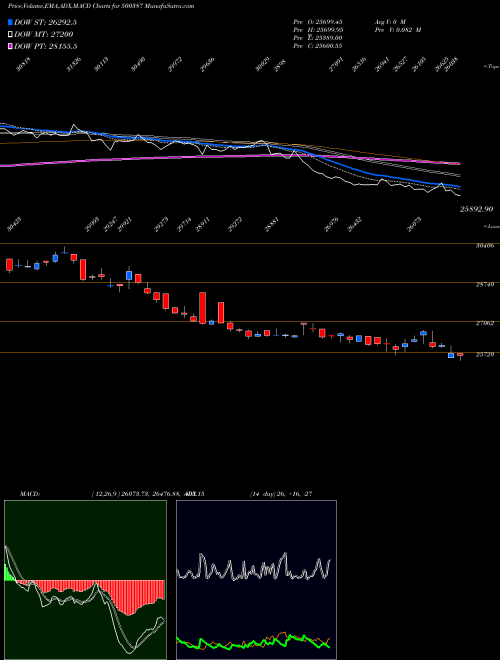Image resolution: width=500 pixels, height=660 pixels.
Task: Click the MACD (12,26,9) parameter values
Action: pos(147,494)
